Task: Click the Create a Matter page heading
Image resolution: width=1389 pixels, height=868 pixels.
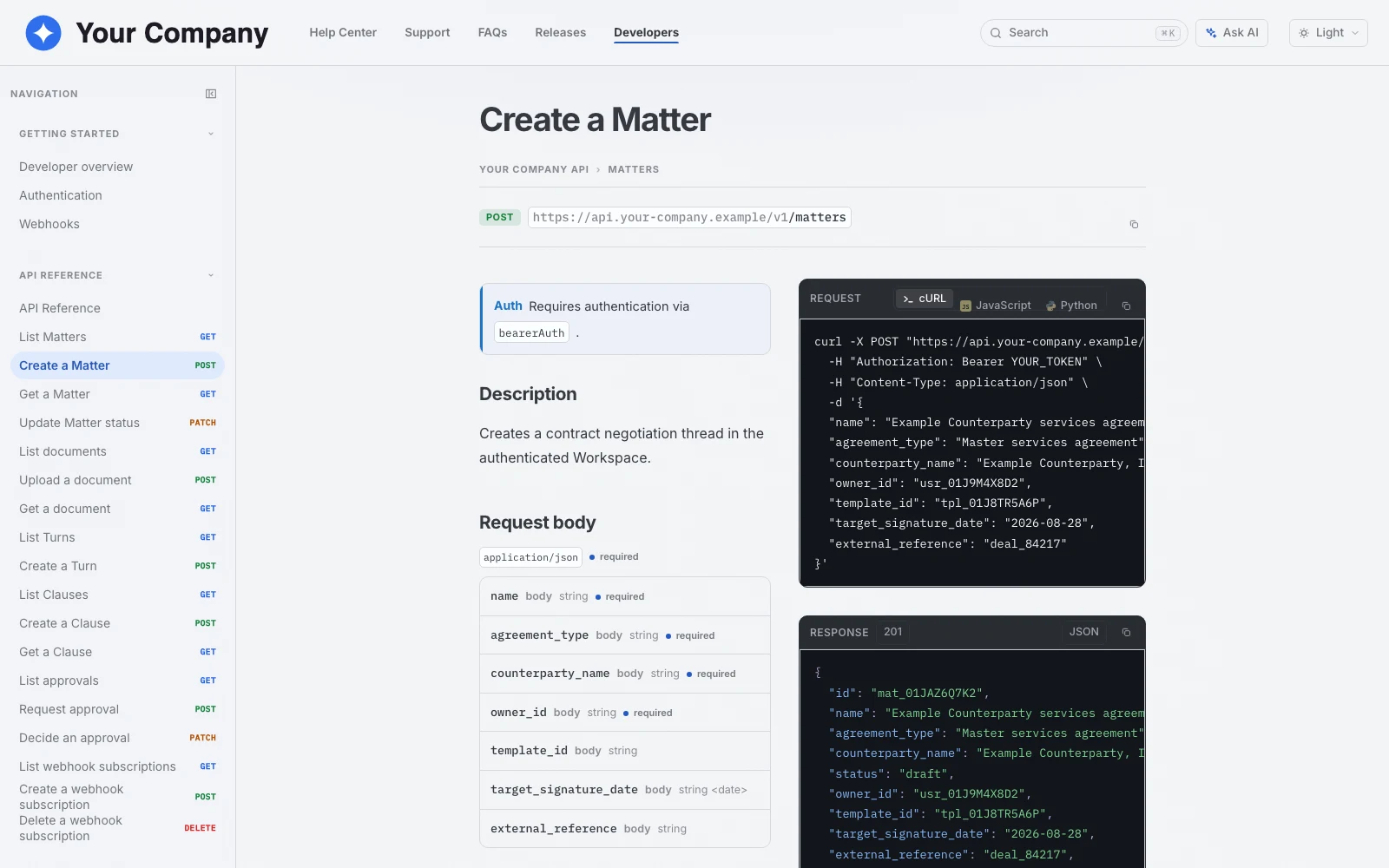Action: pyautogui.click(x=595, y=120)
